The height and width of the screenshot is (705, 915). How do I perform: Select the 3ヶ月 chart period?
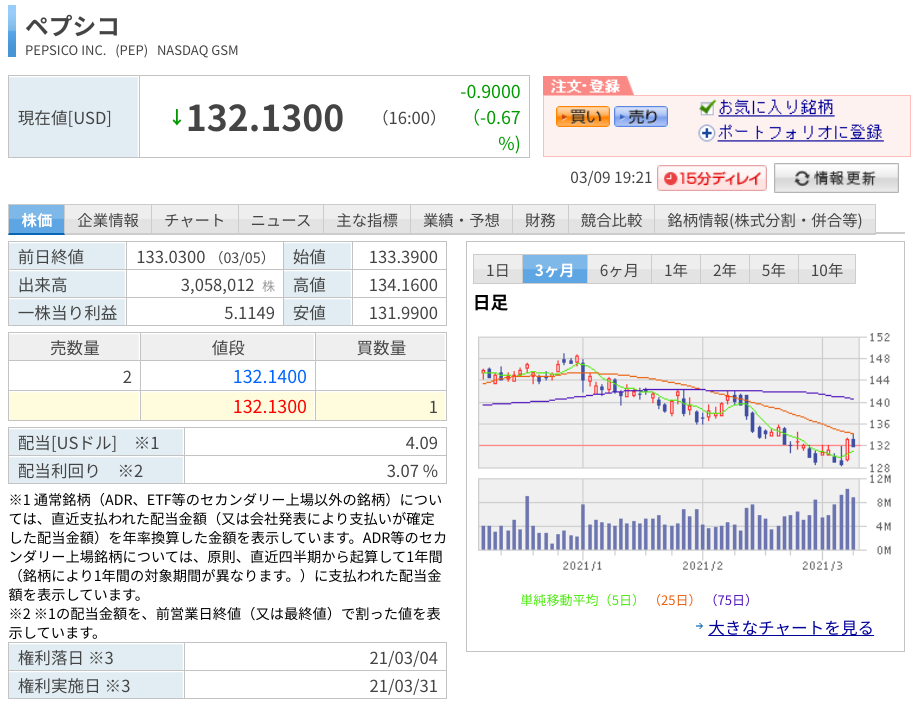click(x=554, y=270)
